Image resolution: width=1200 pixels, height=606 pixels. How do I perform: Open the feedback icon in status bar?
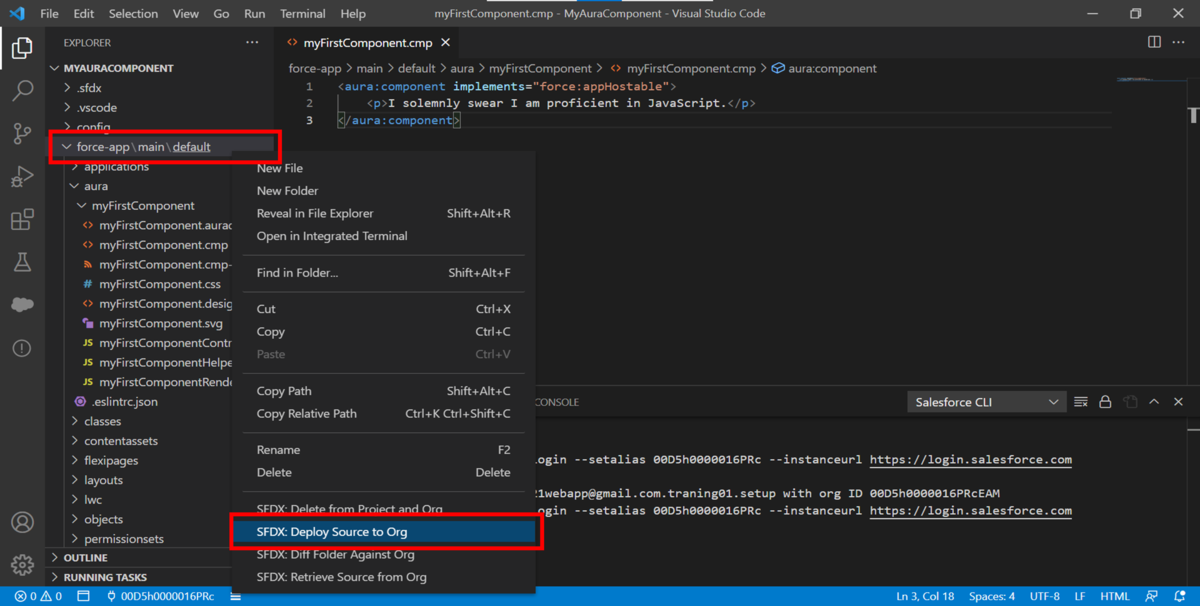[1153, 597]
